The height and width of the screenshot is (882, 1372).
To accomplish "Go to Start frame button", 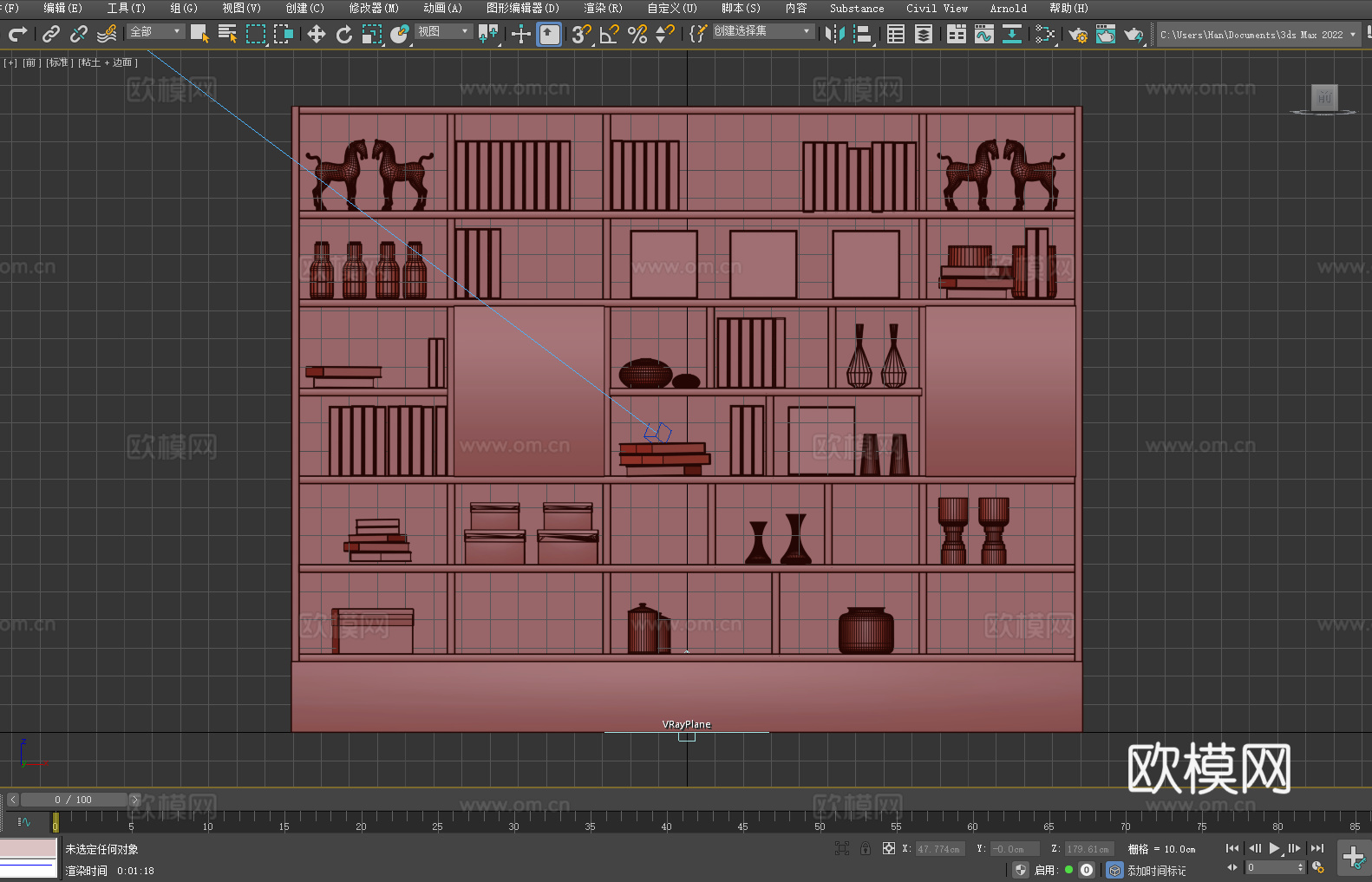I will [x=1232, y=848].
